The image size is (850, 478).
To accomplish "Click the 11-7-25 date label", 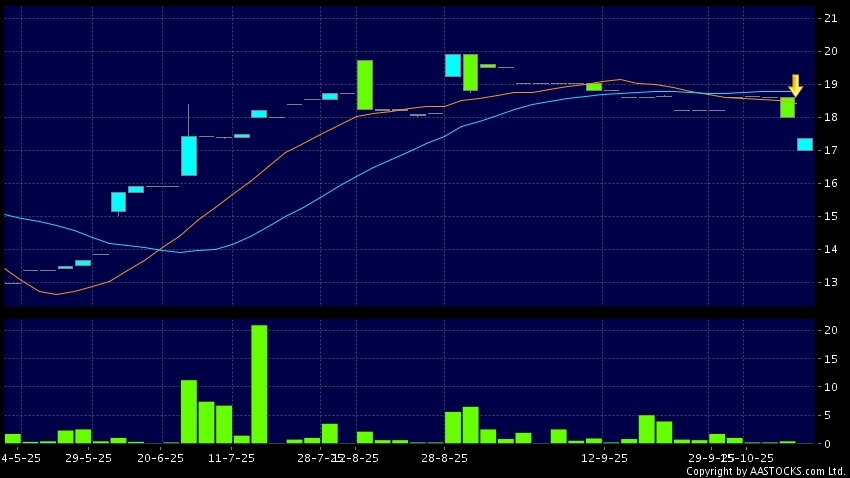I will [231, 457].
